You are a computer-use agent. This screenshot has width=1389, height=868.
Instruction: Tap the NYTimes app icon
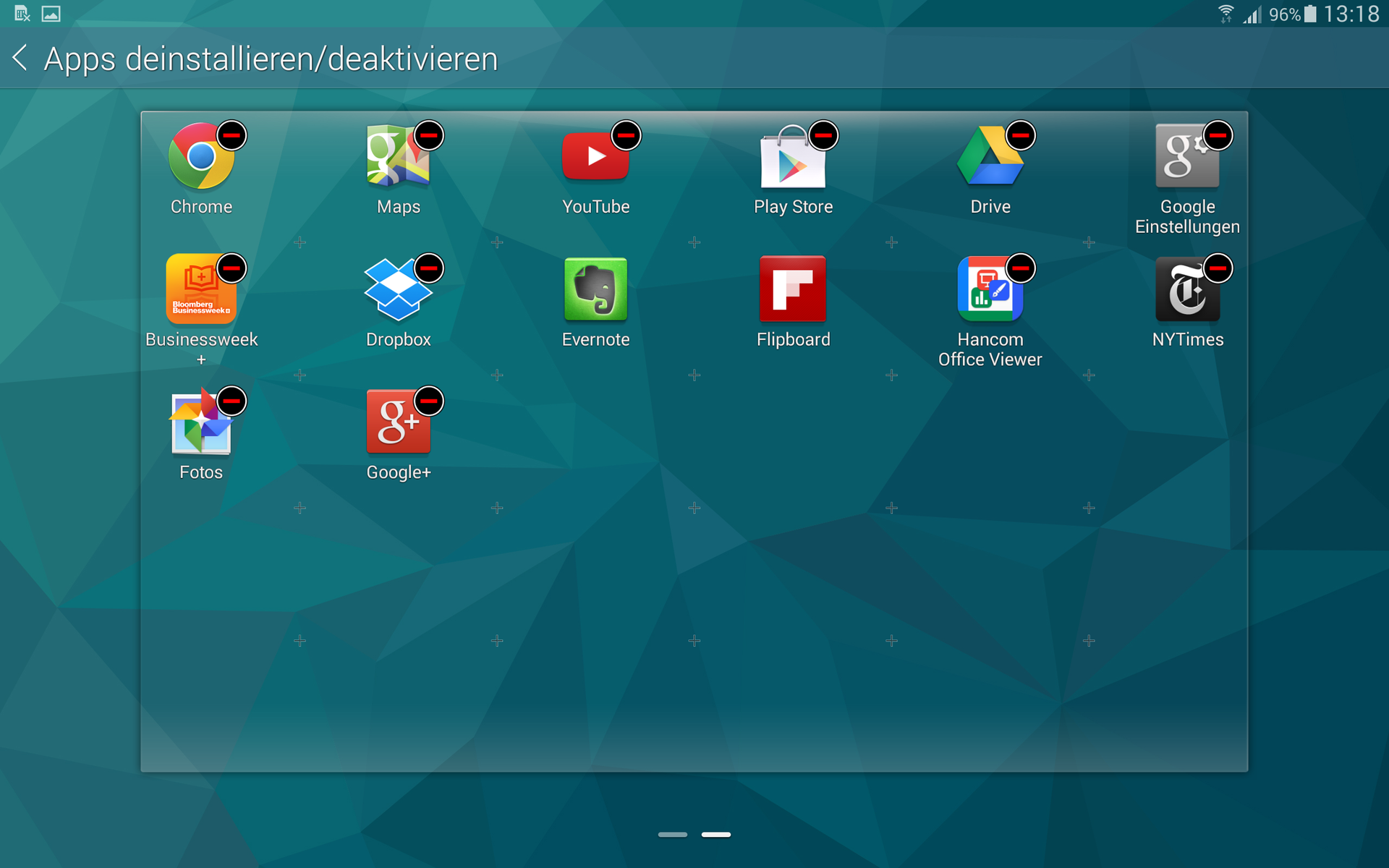[x=1187, y=289]
